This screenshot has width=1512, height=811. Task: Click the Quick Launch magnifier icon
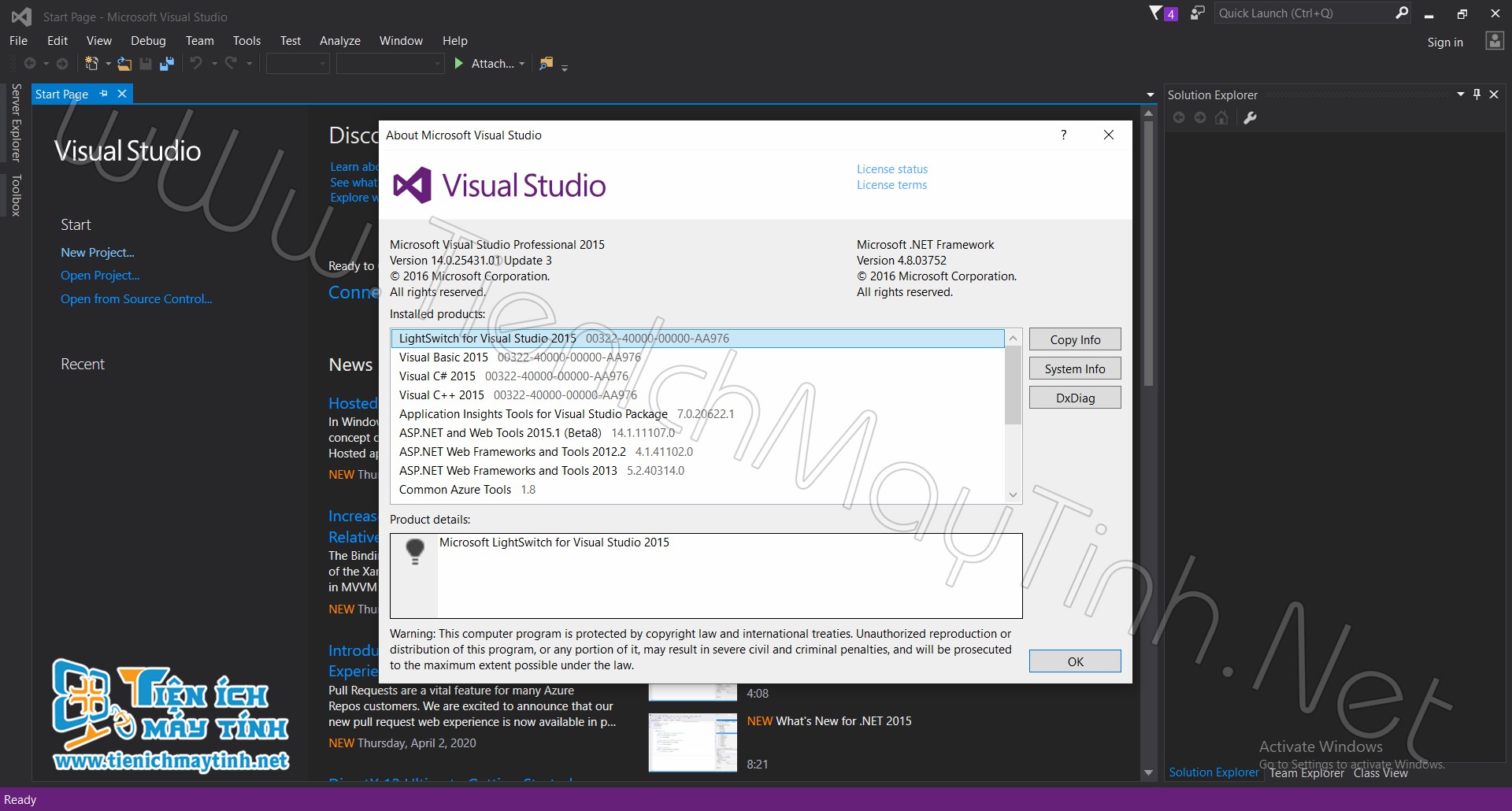1402,13
